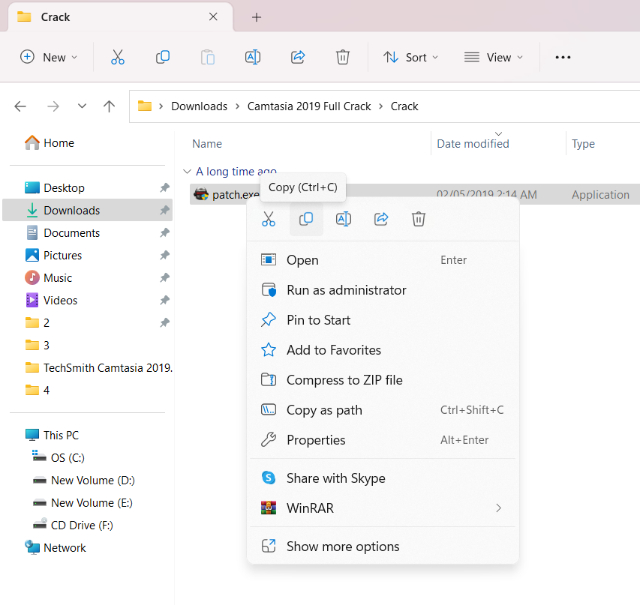Open Properties from the context menu
This screenshot has height=605, width=640.
point(383,440)
